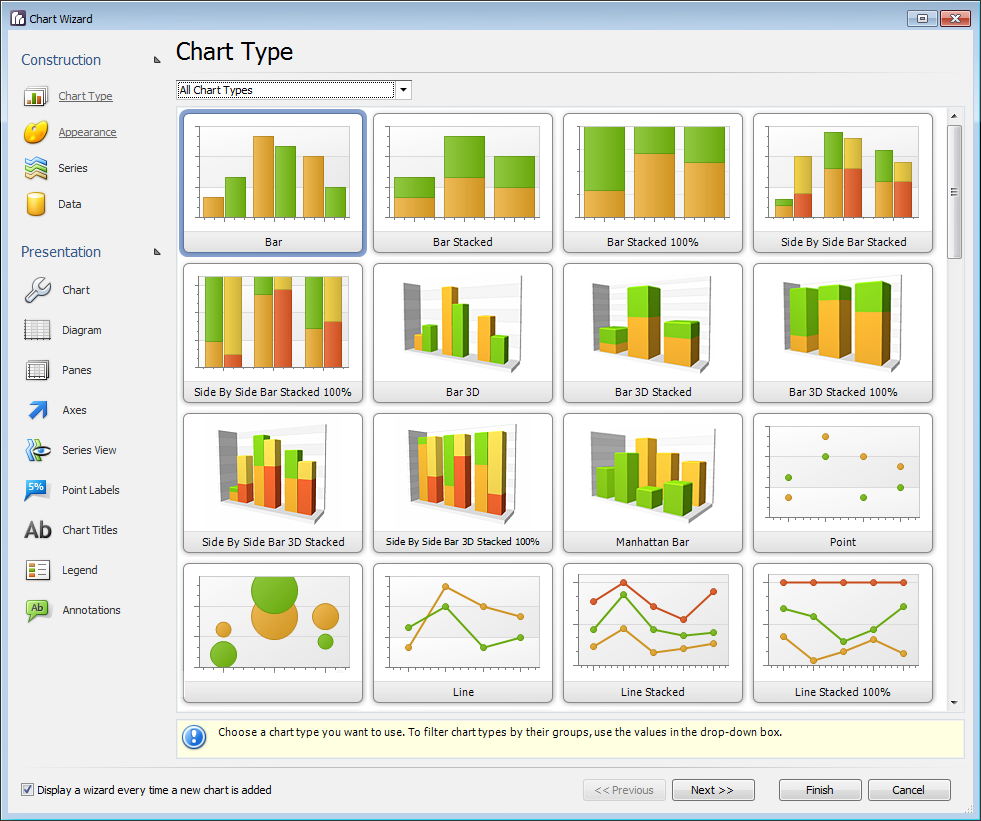Select Side By Side Bar Stacked 100% chart
This screenshot has height=821, width=981.
[273, 333]
